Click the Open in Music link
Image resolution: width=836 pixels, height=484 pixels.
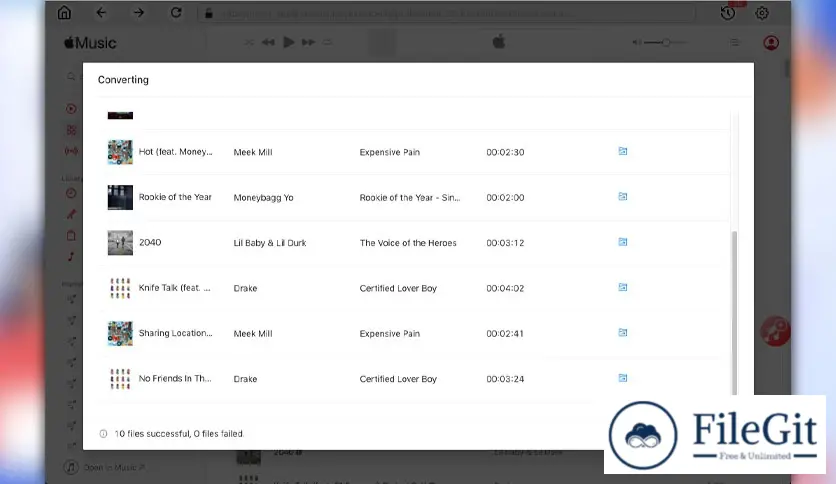pyautogui.click(x=104, y=467)
